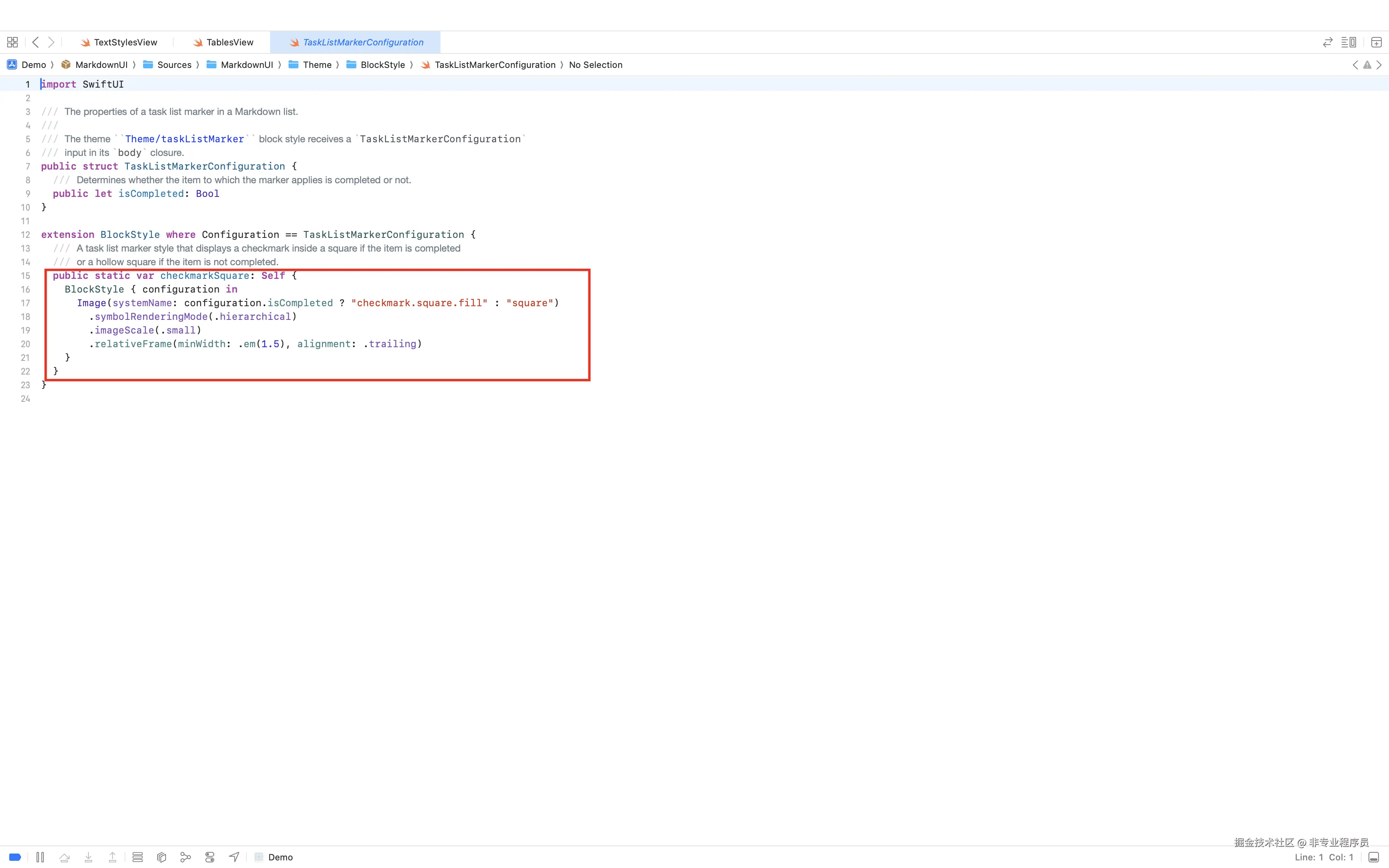Click the code review swap arrows icon
Viewport: 1389px width, 868px height.
(1327, 43)
